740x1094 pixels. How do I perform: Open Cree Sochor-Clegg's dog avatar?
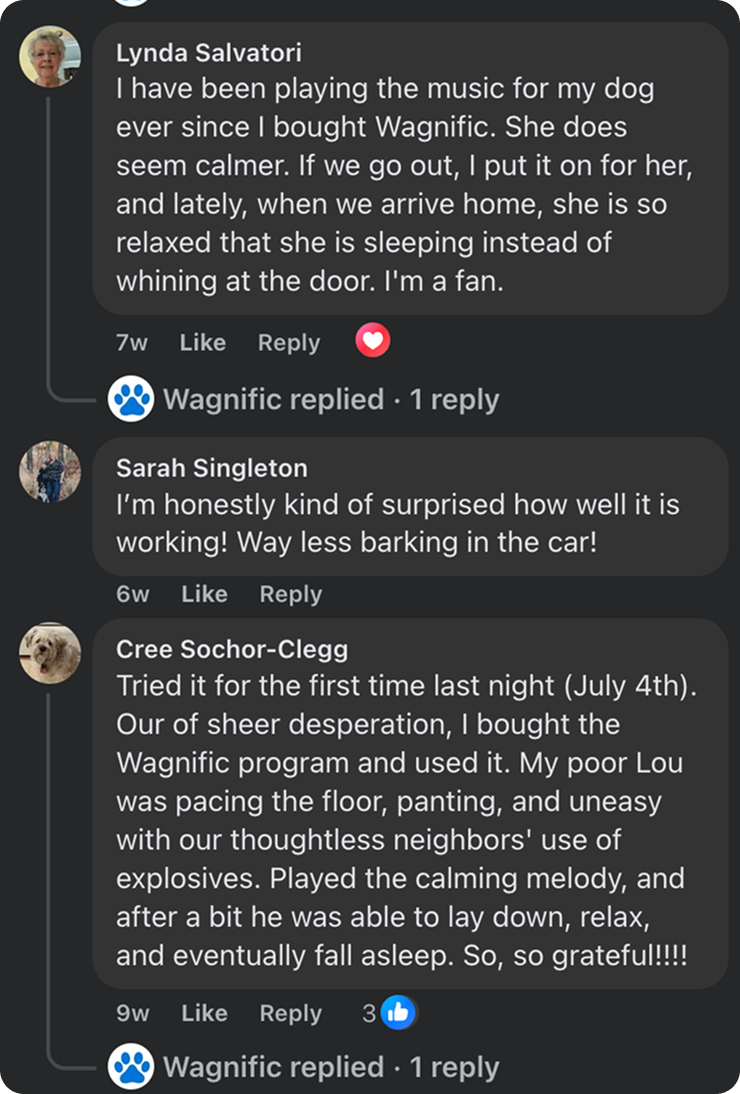pos(50,652)
